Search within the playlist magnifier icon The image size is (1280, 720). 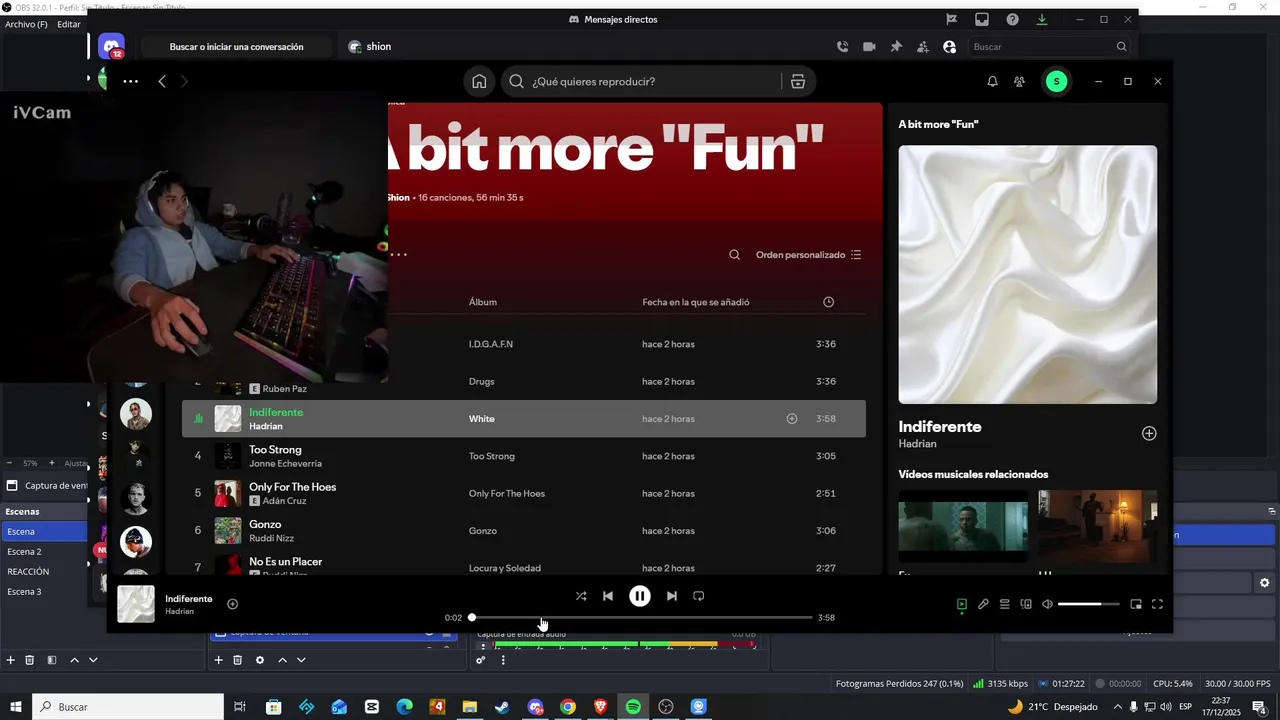point(734,255)
